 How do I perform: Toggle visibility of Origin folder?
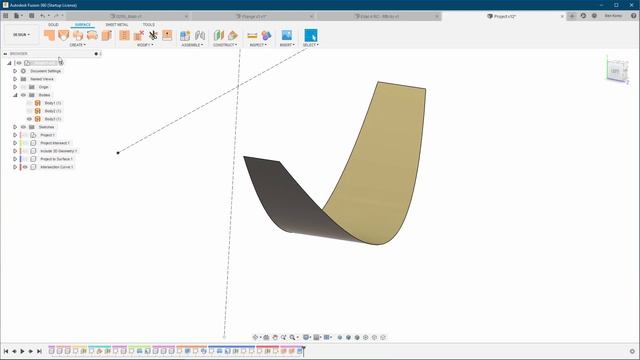tap(23, 87)
